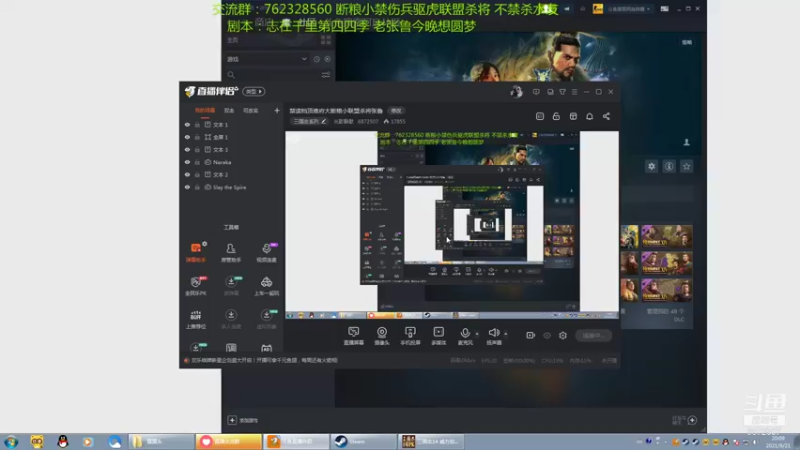Add a camera source (摄像头)
The height and width of the screenshot is (450, 800).
point(382,336)
